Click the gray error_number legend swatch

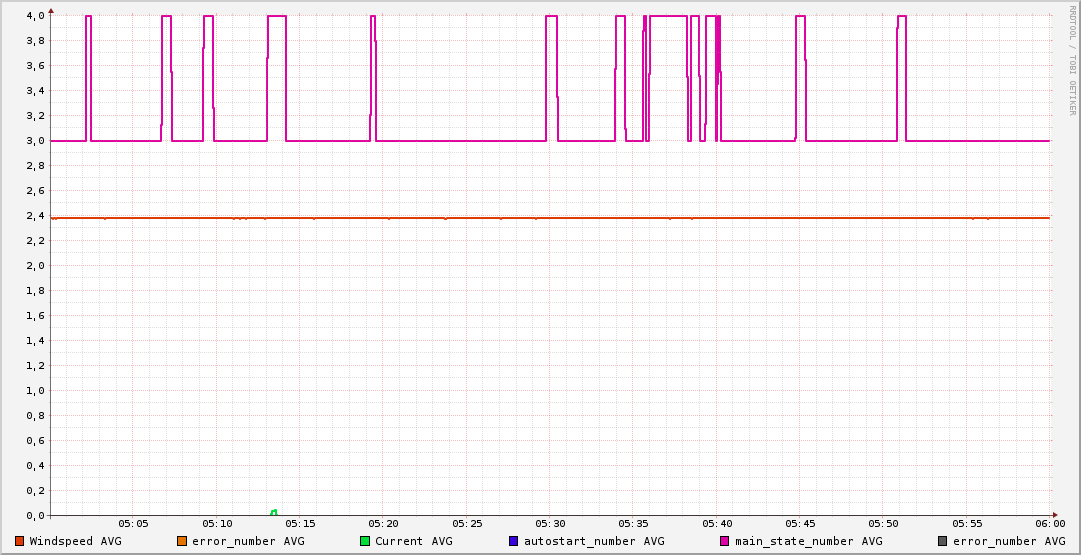(x=943, y=541)
